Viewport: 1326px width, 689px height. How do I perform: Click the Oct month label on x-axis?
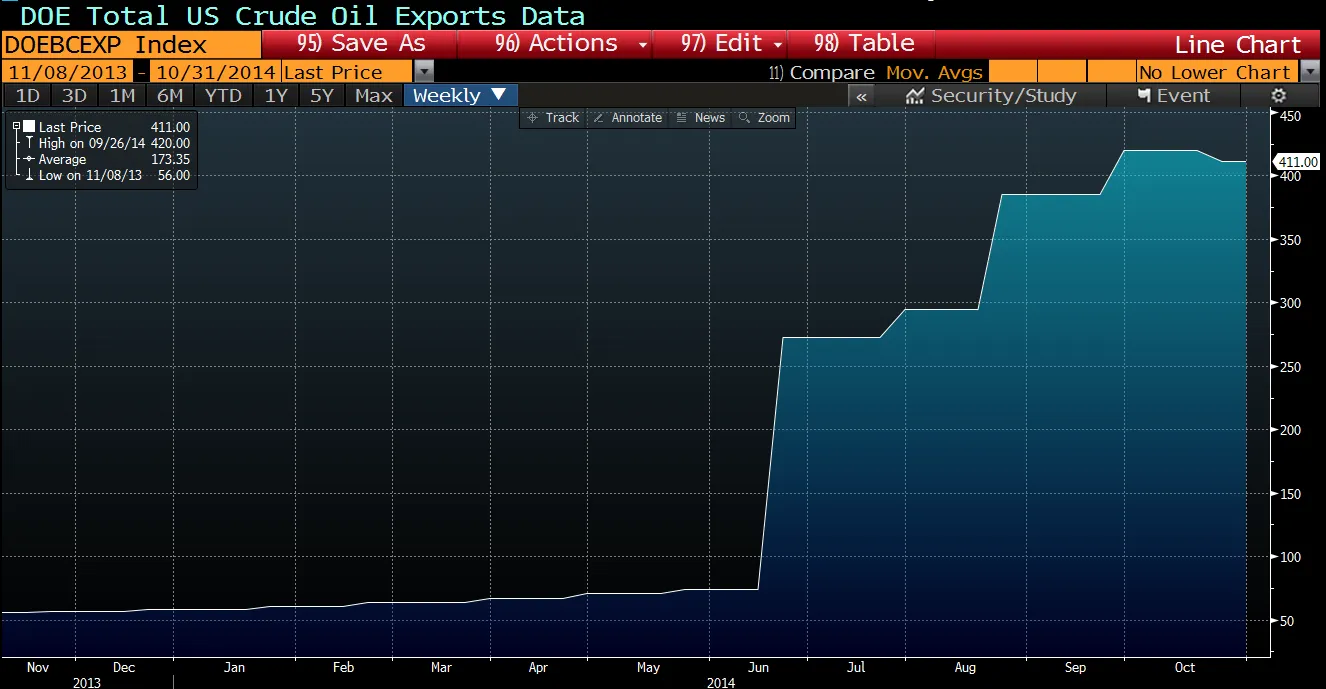(1184, 667)
